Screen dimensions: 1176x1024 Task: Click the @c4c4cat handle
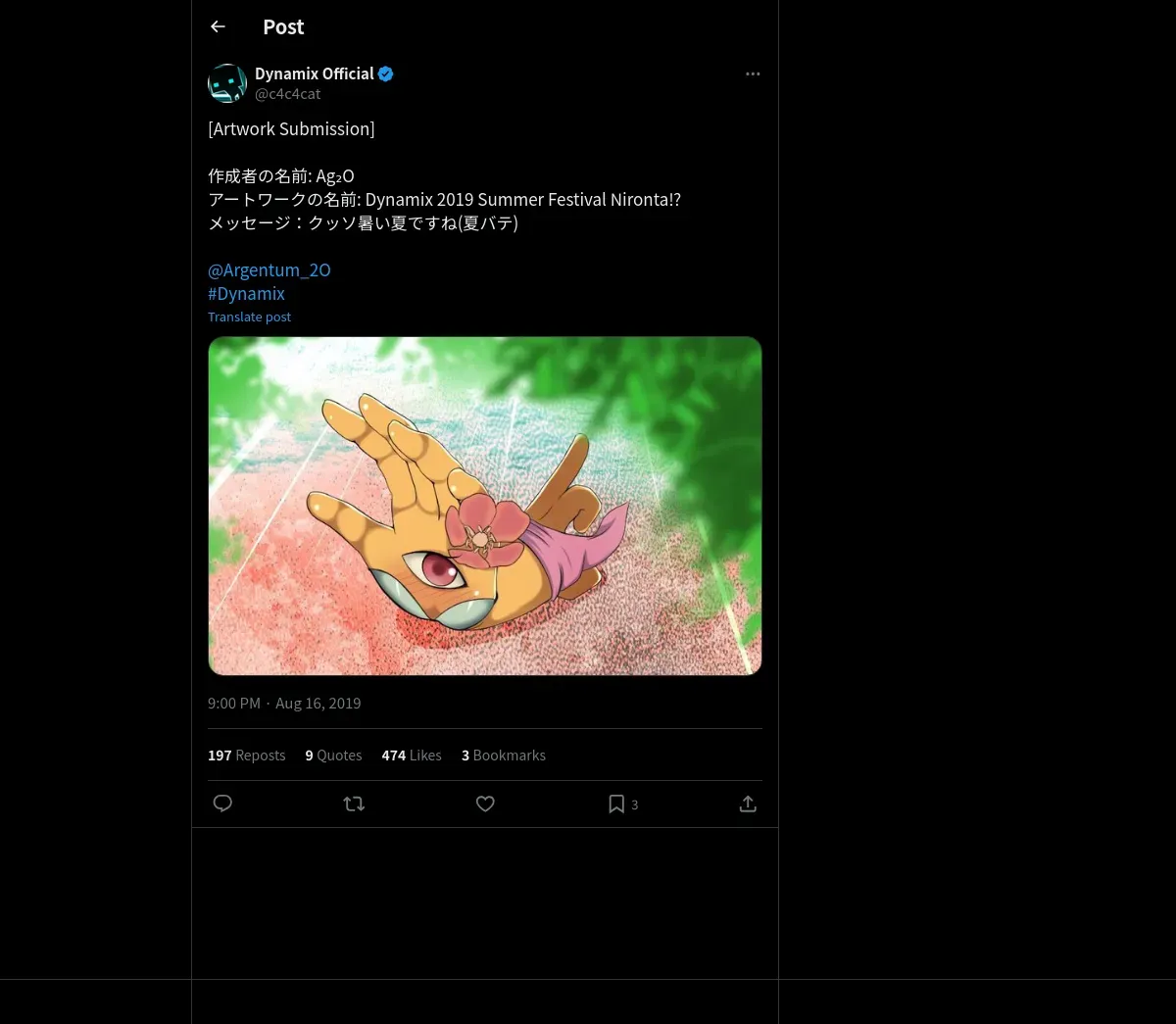pos(288,94)
